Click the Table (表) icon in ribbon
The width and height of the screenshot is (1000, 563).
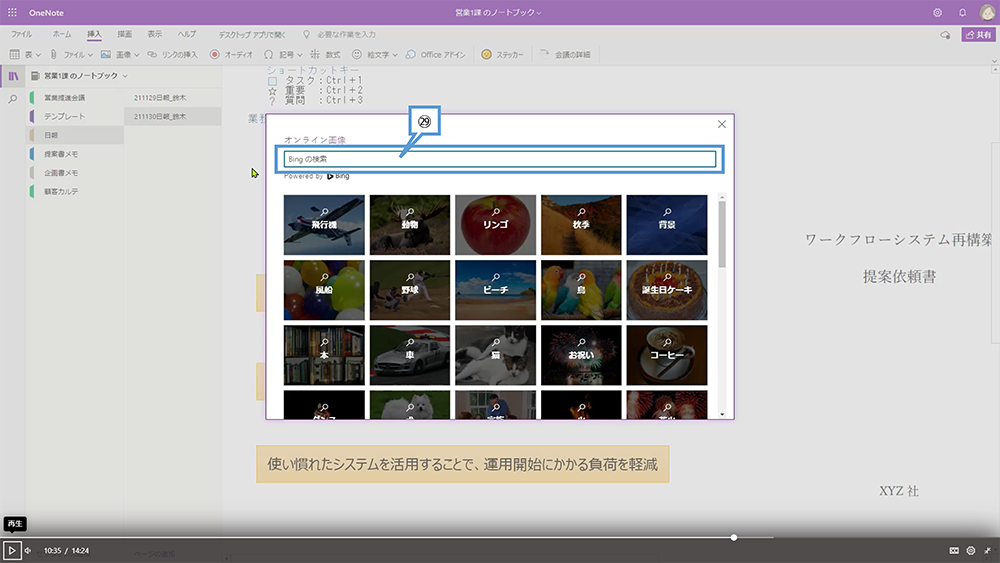point(14,54)
